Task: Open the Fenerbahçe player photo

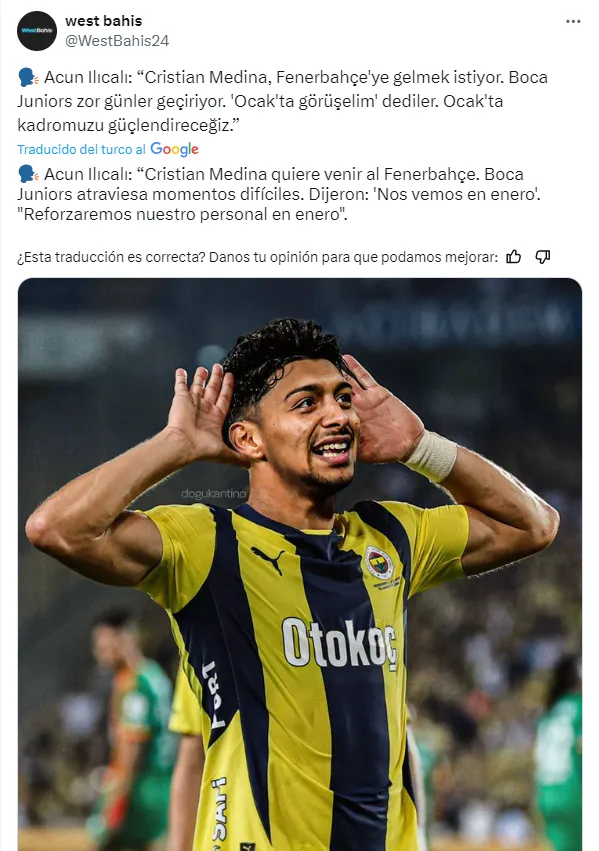Action: click(300, 564)
